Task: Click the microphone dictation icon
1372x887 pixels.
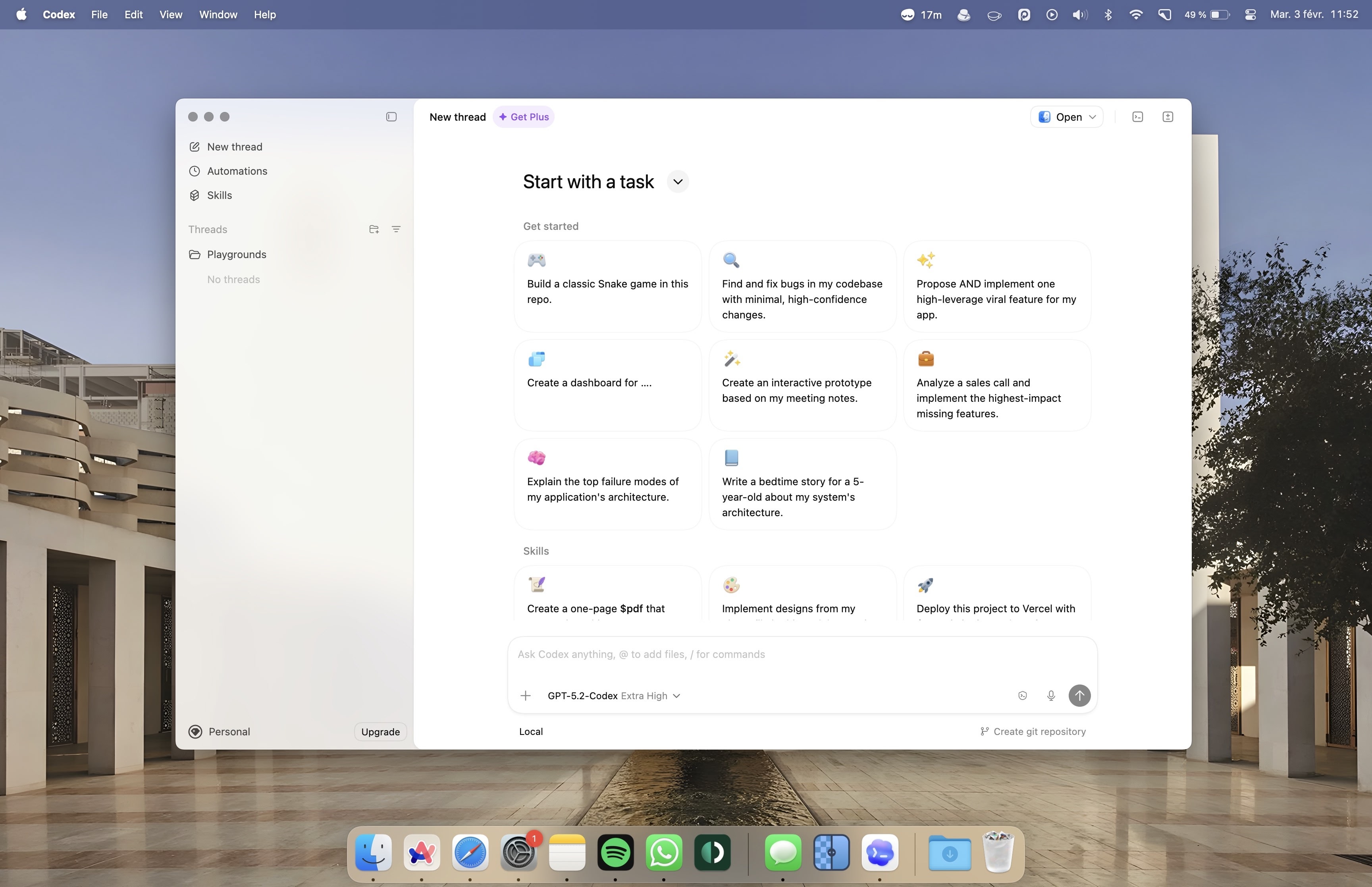Action: 1051,696
